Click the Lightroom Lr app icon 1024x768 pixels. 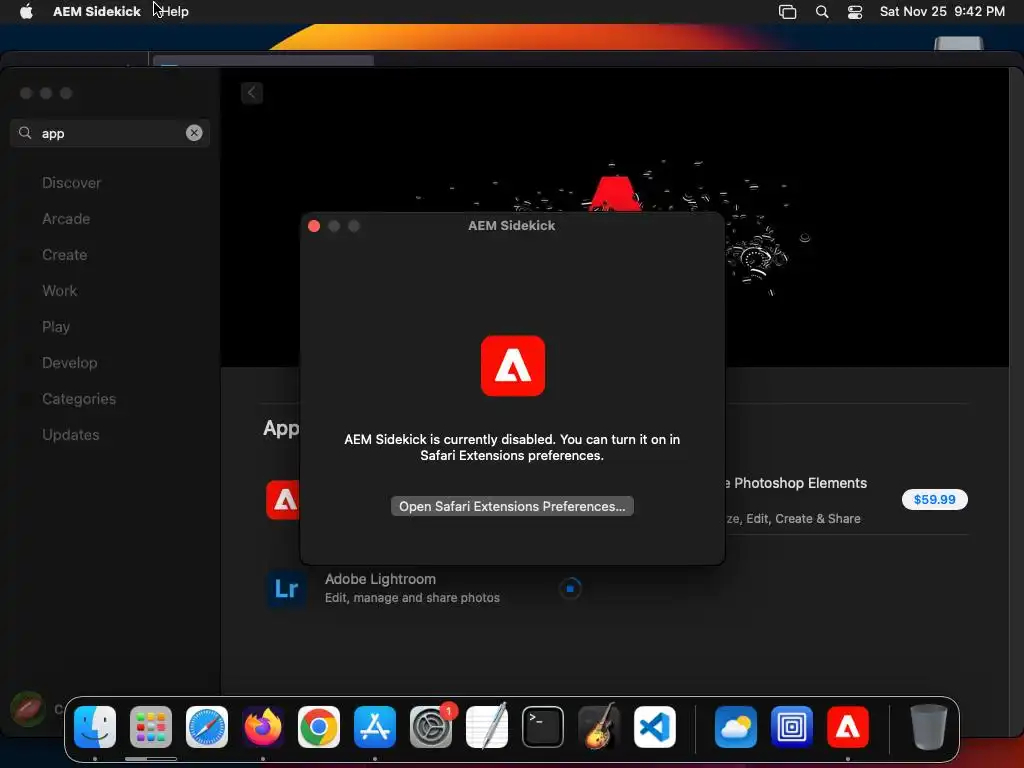tap(287, 588)
